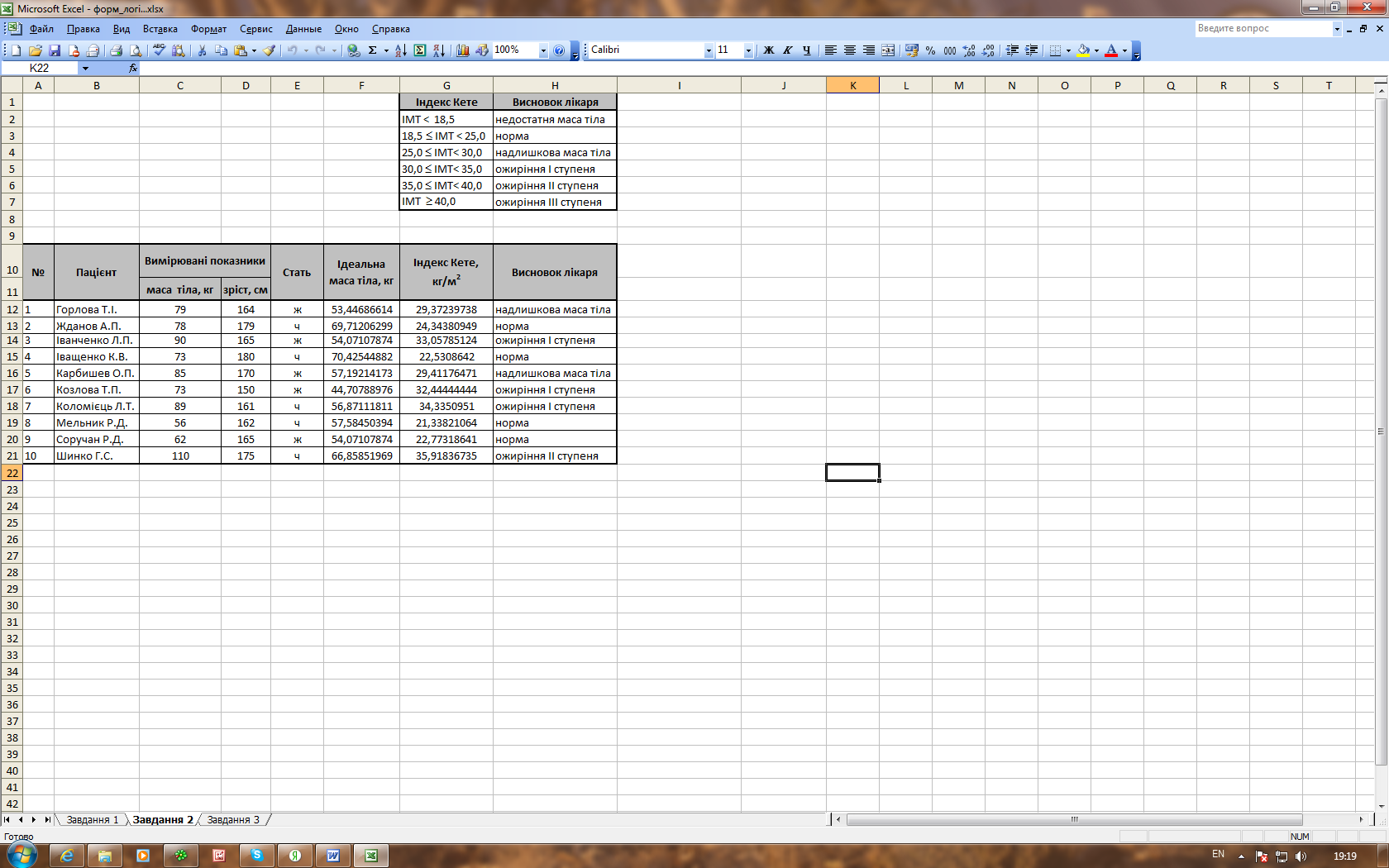Image resolution: width=1389 pixels, height=868 pixels.
Task: Open the Формат menu
Action: [208, 29]
